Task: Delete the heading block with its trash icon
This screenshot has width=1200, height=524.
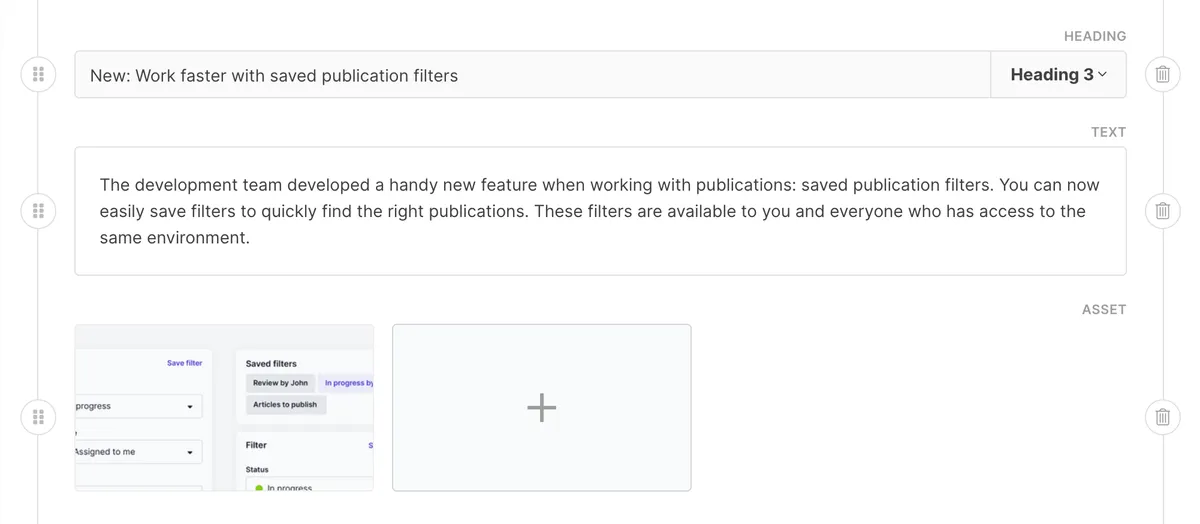Action: tap(1162, 74)
